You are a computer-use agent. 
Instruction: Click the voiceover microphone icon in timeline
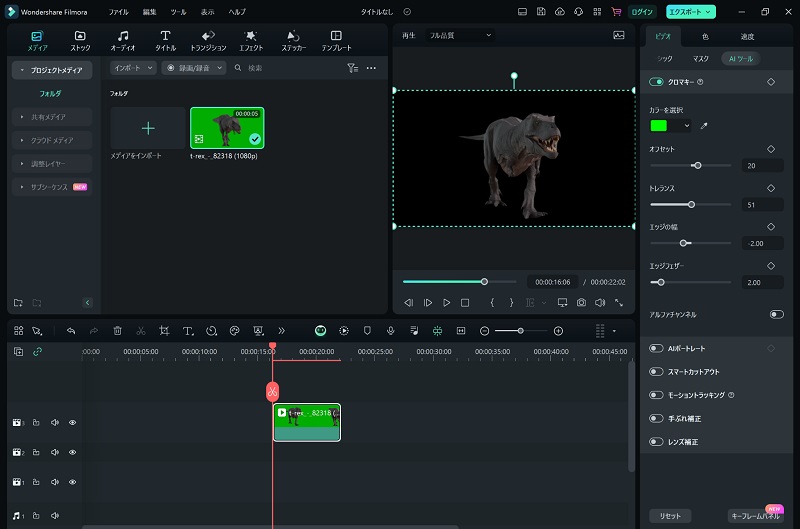(390, 331)
